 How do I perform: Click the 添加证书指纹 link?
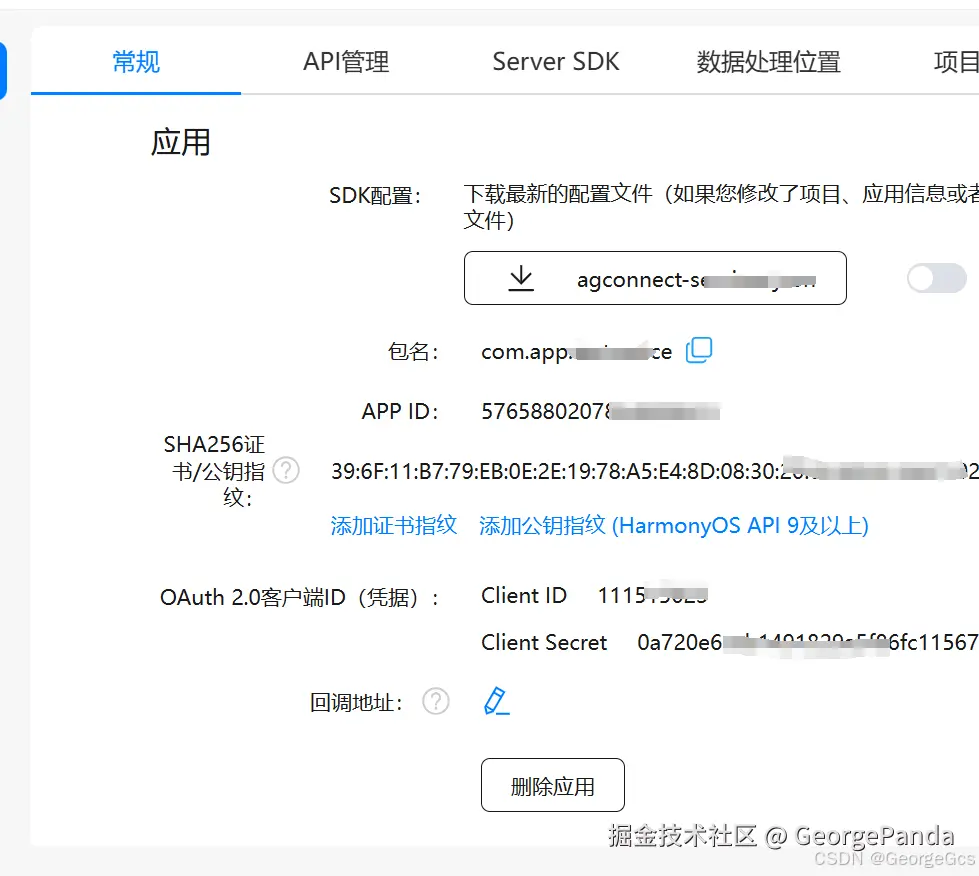[x=393, y=526]
